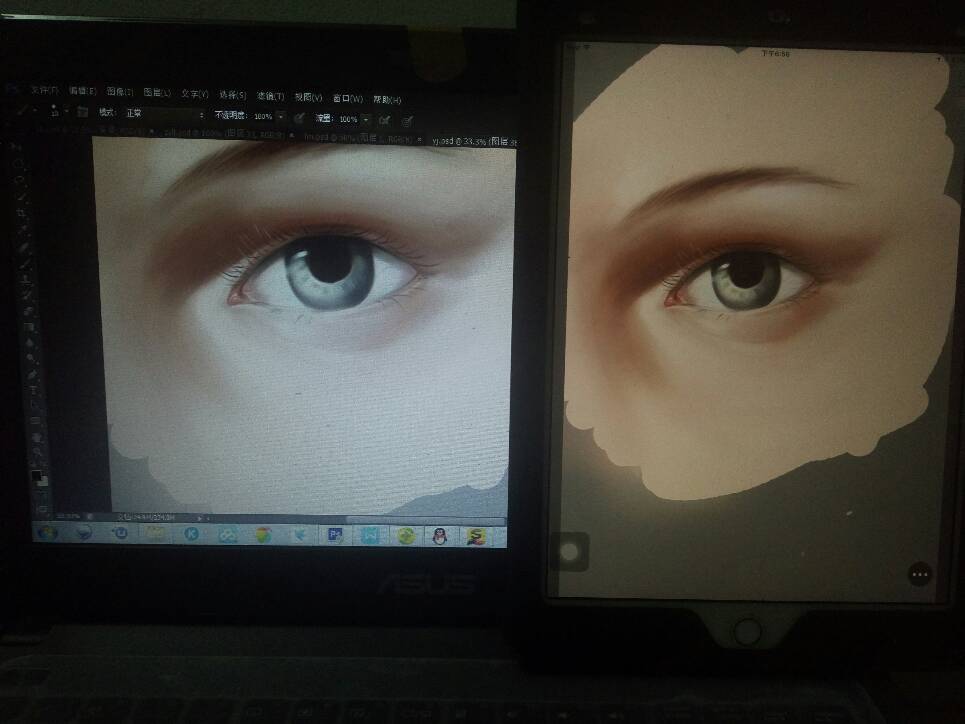Open the blue K app in taskbar
965x724 pixels.
click(191, 534)
